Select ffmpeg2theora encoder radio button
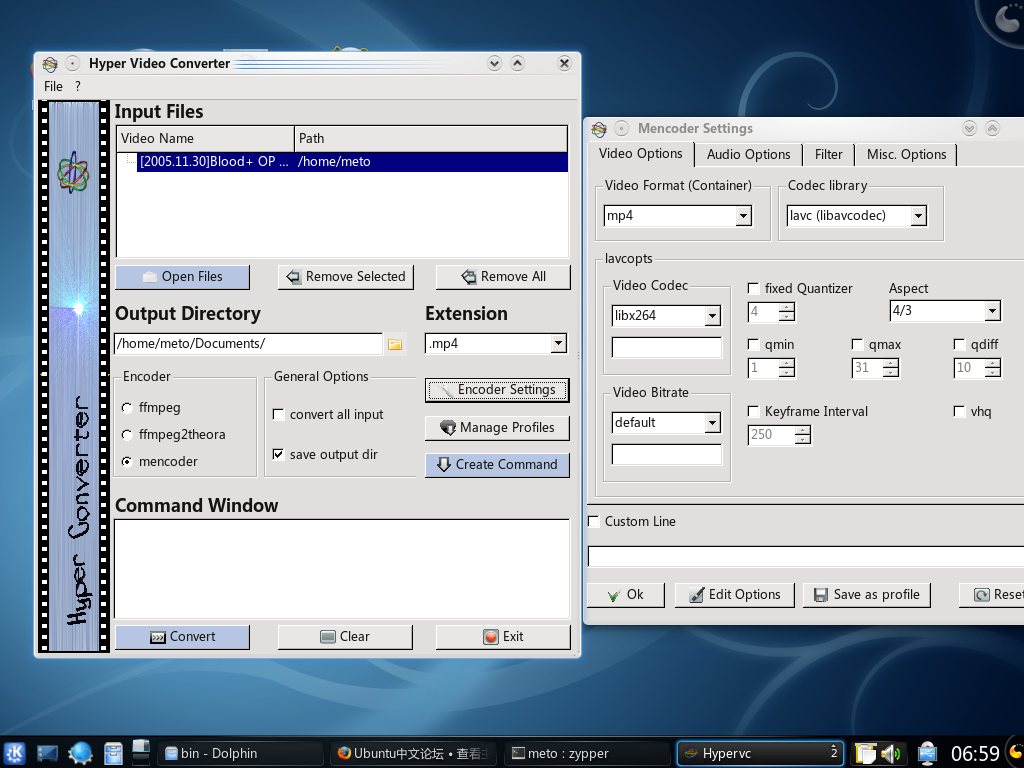 [x=127, y=435]
